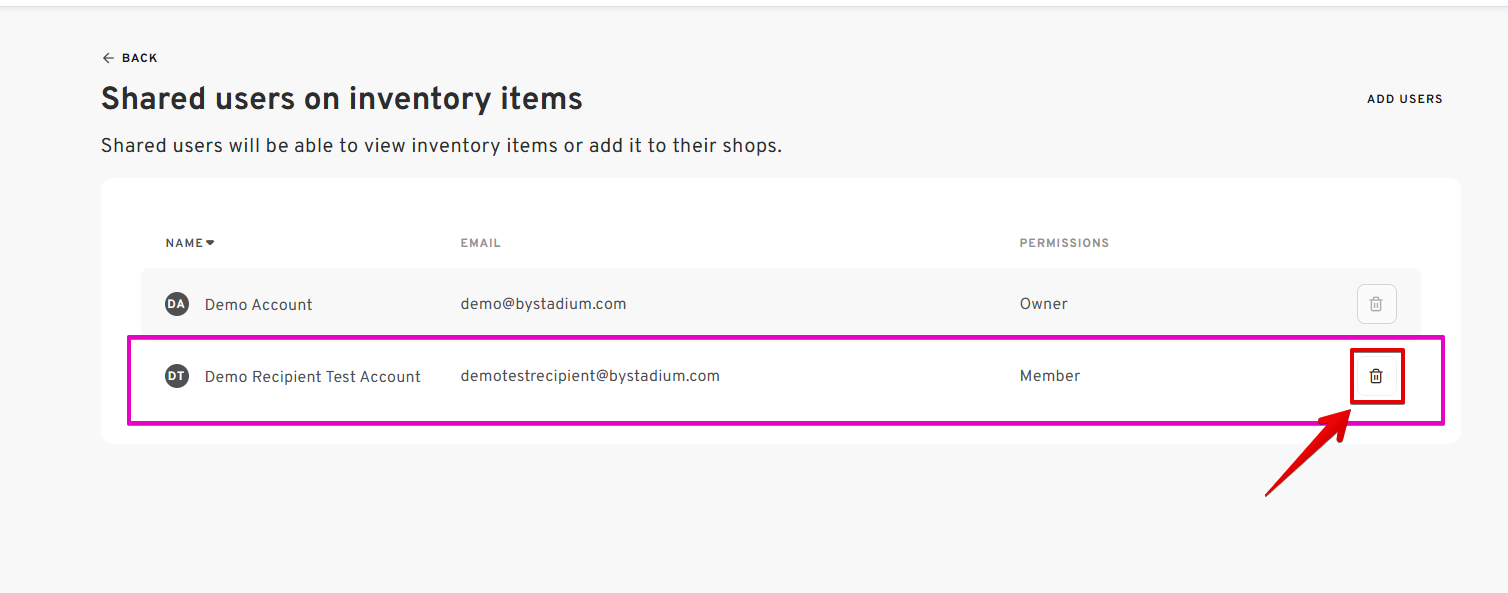Image resolution: width=1508 pixels, height=593 pixels.
Task: Click the trash icon in Demo Account row
Action: coord(1376,304)
